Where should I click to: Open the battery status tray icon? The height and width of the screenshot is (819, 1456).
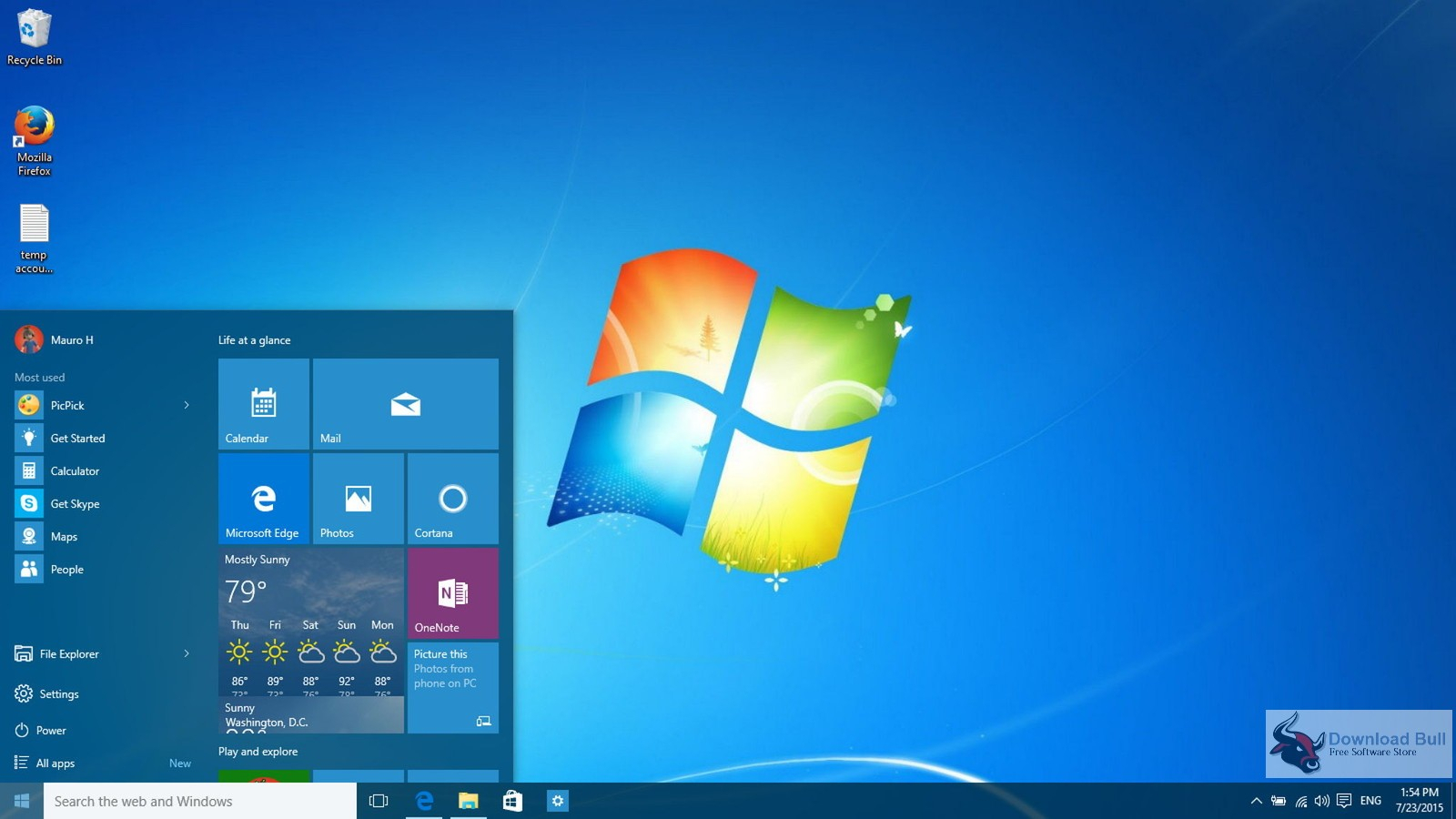coord(1279,801)
